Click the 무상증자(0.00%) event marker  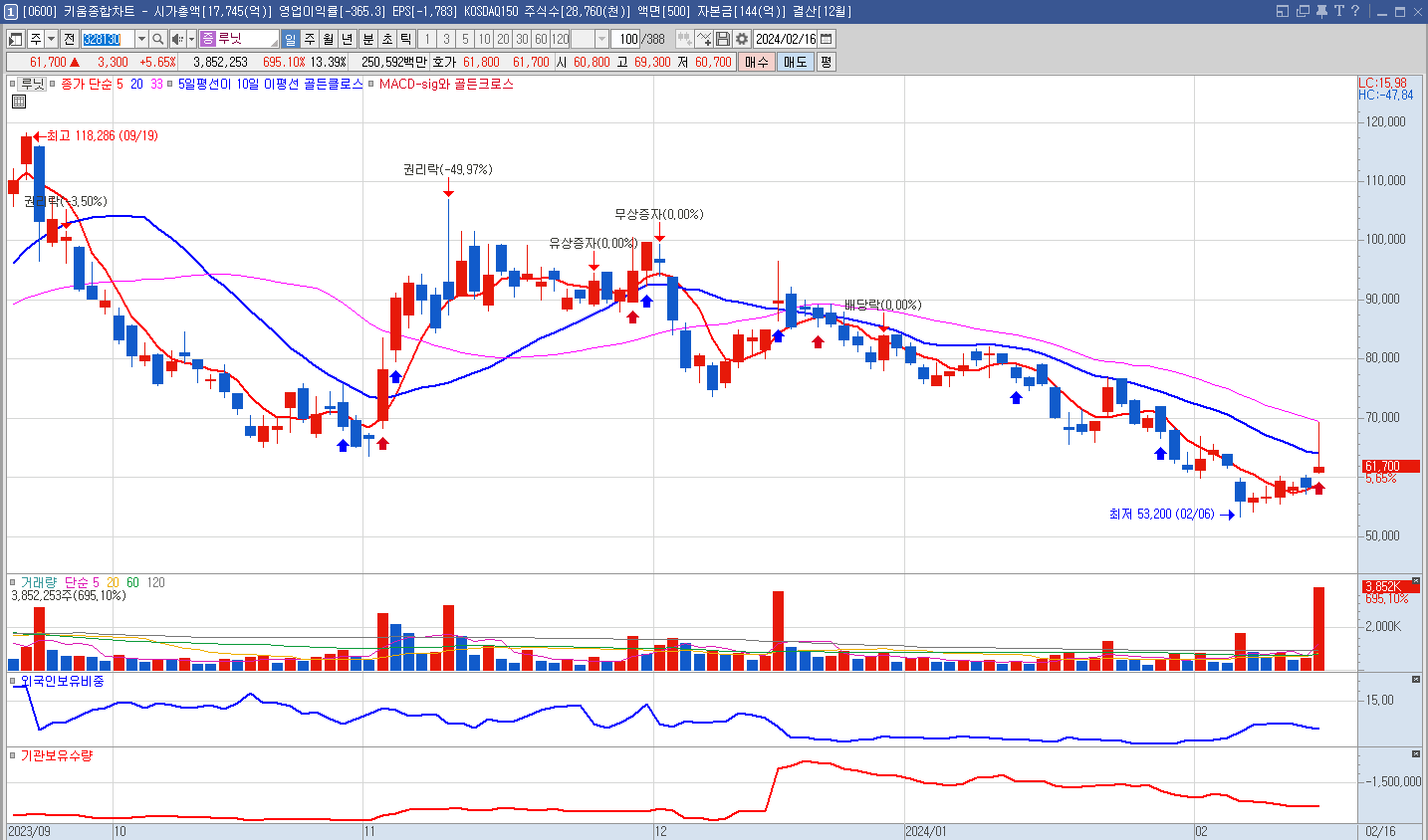point(658,215)
